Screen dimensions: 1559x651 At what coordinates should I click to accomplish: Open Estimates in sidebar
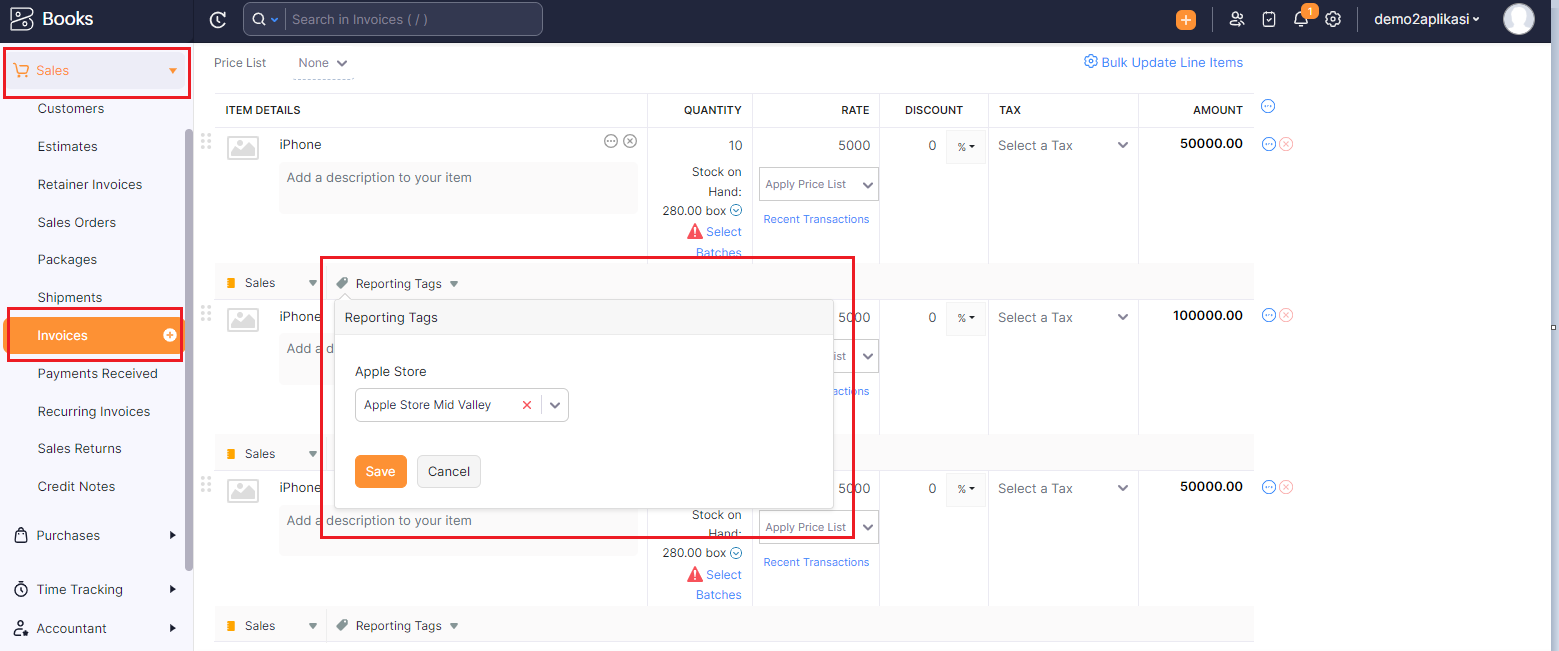click(x=68, y=147)
